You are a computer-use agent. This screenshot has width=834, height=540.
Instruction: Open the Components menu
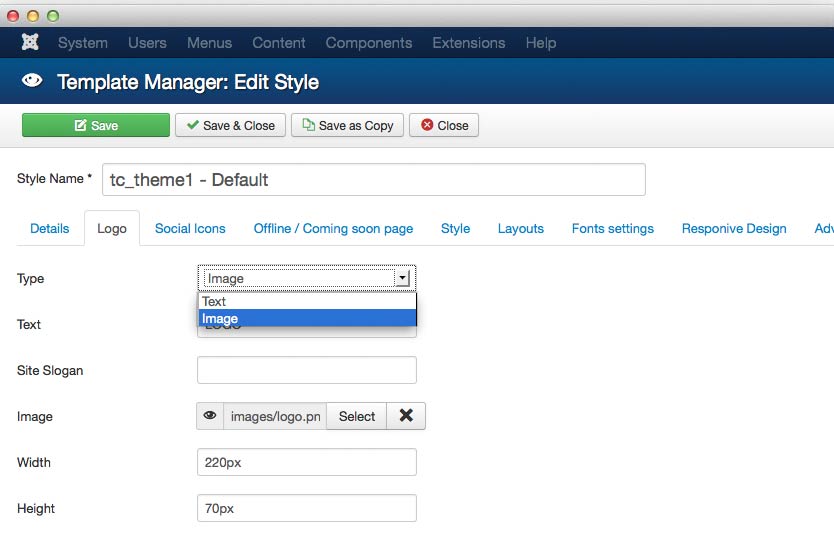coord(368,43)
